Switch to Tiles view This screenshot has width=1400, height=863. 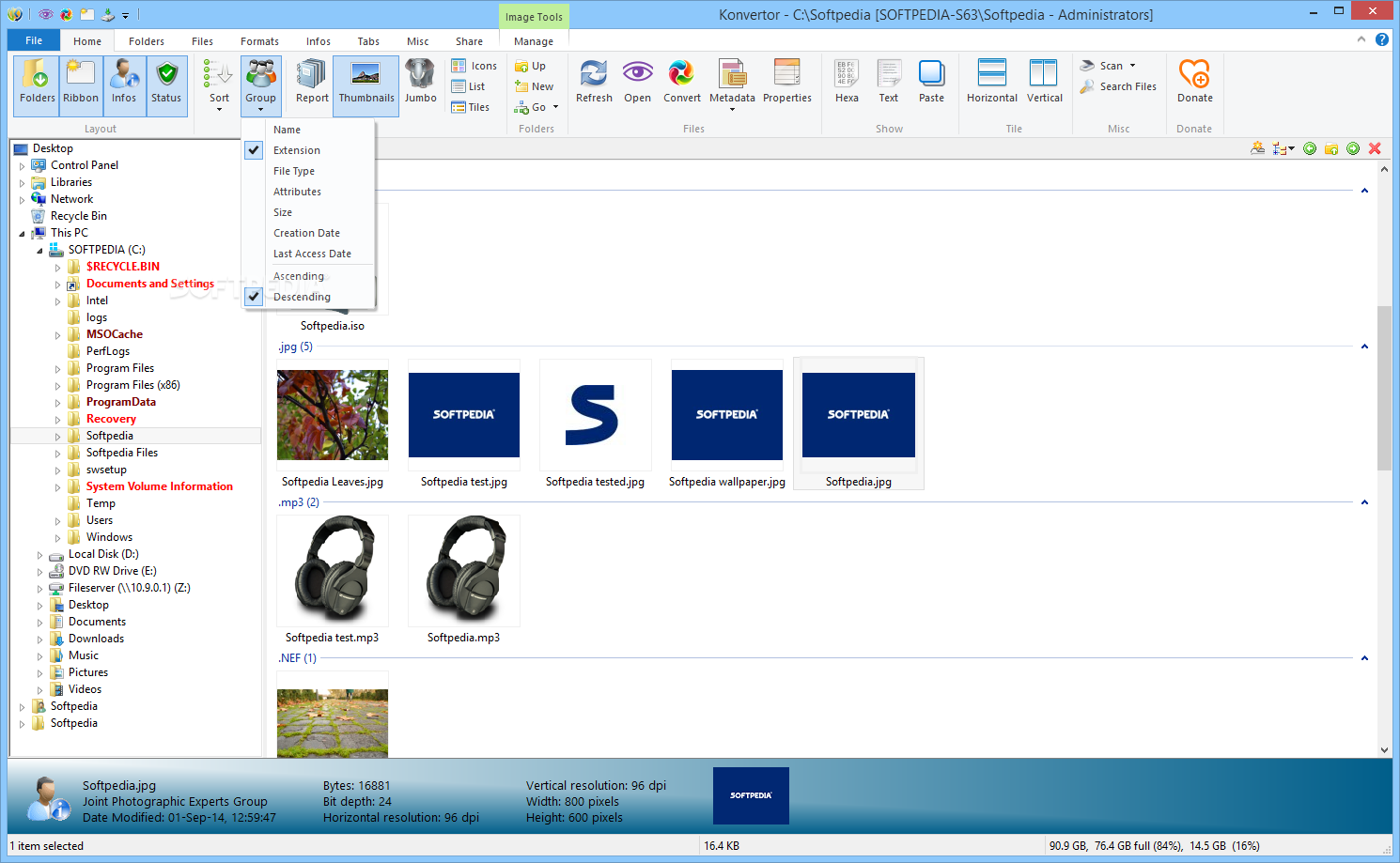click(471, 107)
